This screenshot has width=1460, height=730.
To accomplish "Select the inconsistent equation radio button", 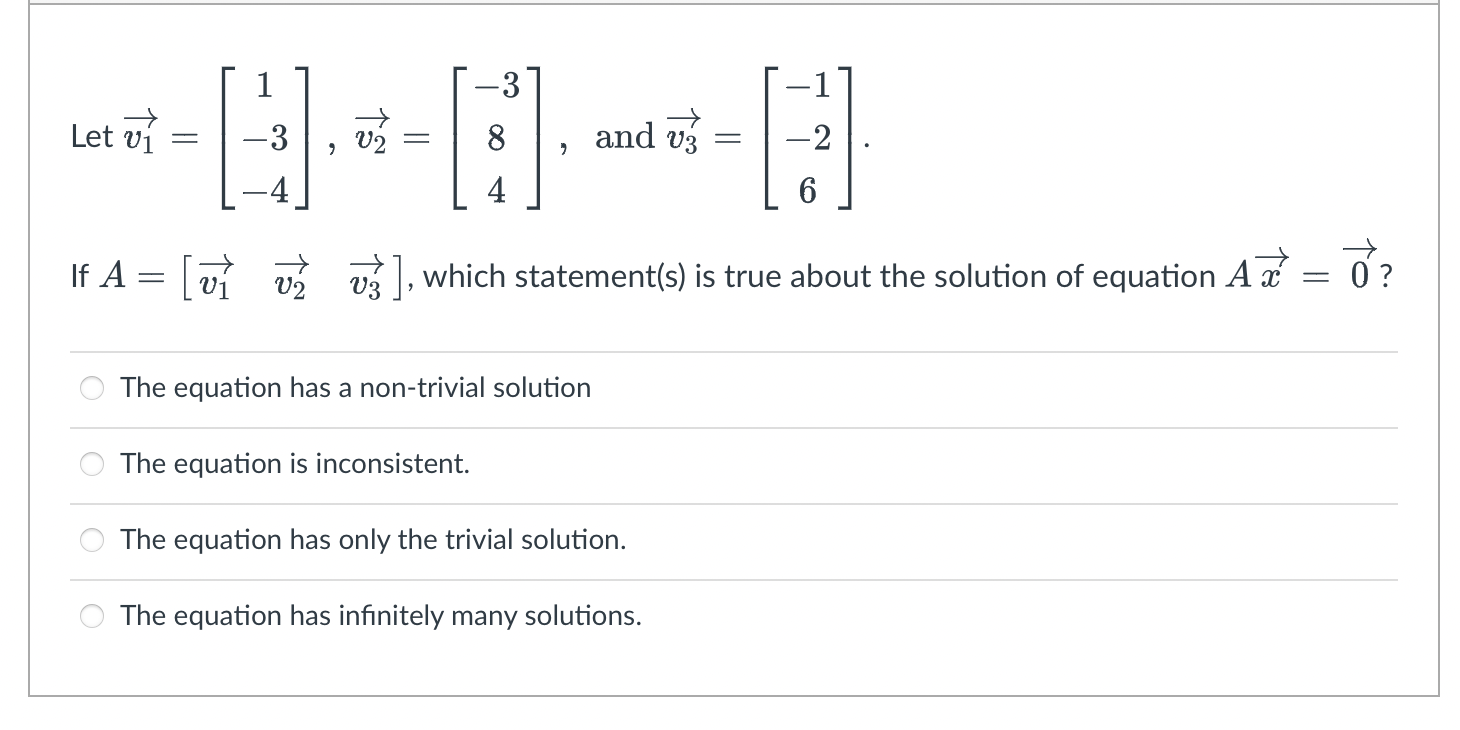I will pos(91,464).
